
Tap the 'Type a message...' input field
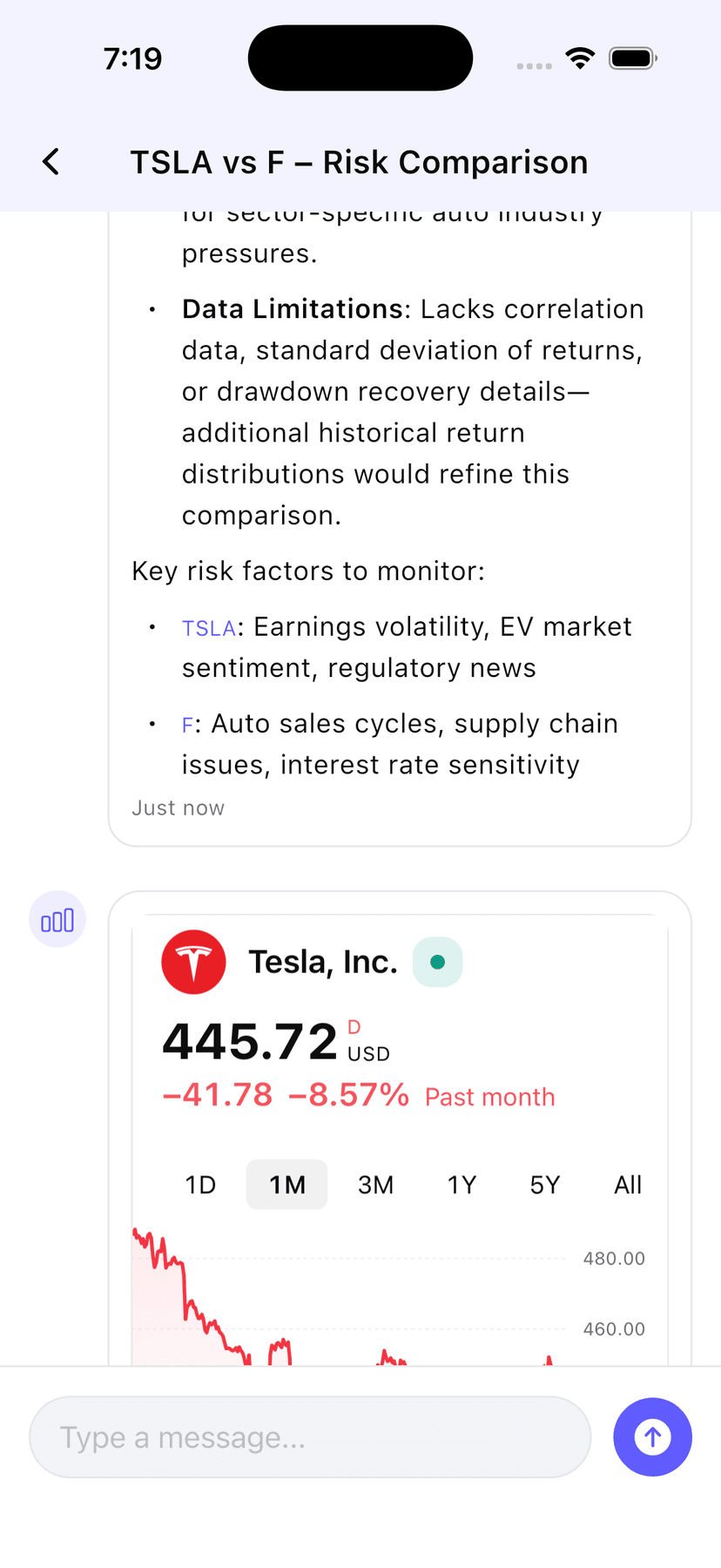[x=310, y=1437]
